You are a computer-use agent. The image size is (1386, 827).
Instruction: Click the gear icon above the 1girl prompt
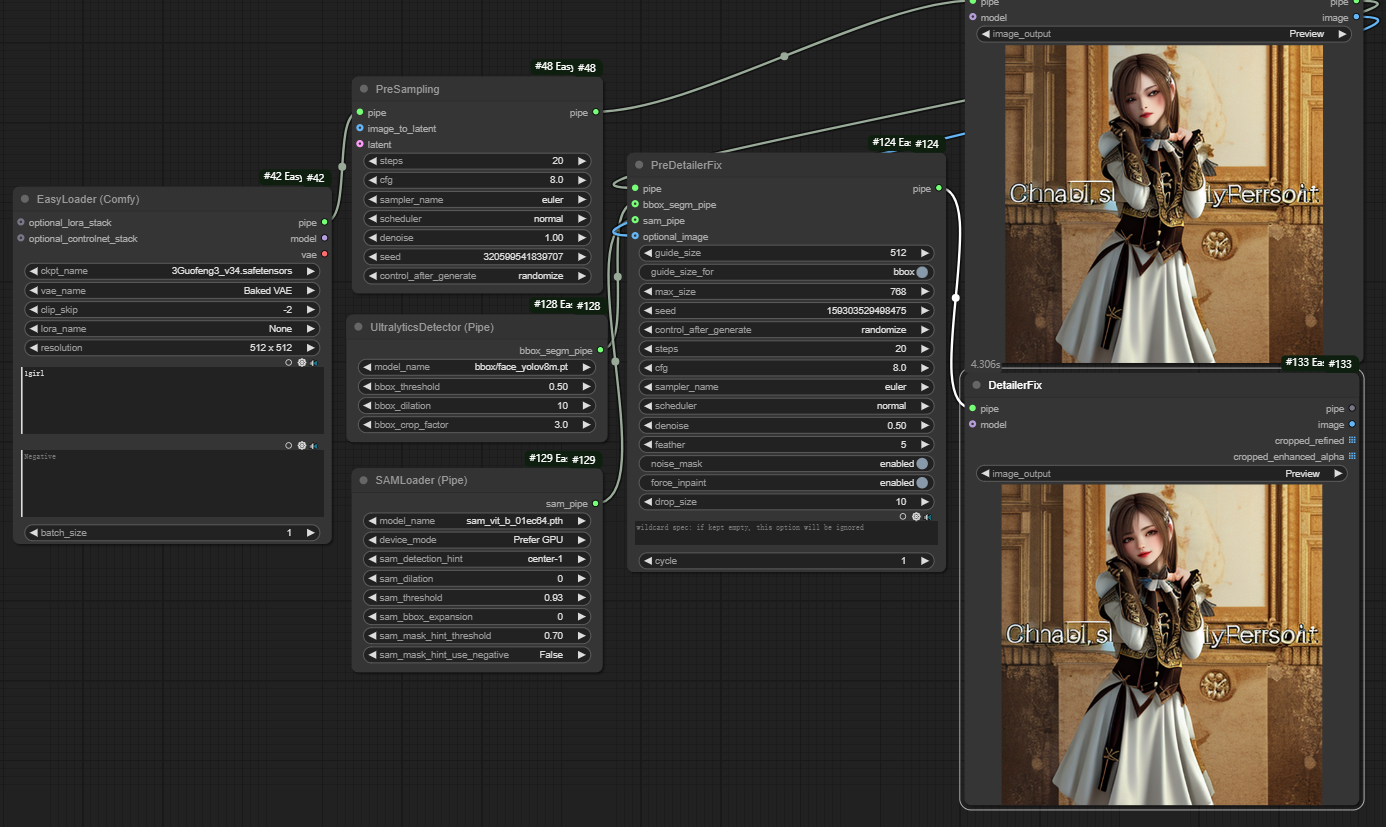(x=302, y=362)
